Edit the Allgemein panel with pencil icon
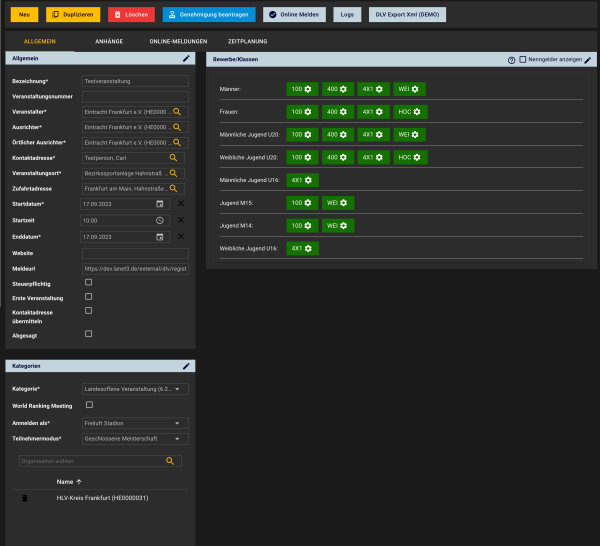Viewport: 600px width, 546px height. 186,59
